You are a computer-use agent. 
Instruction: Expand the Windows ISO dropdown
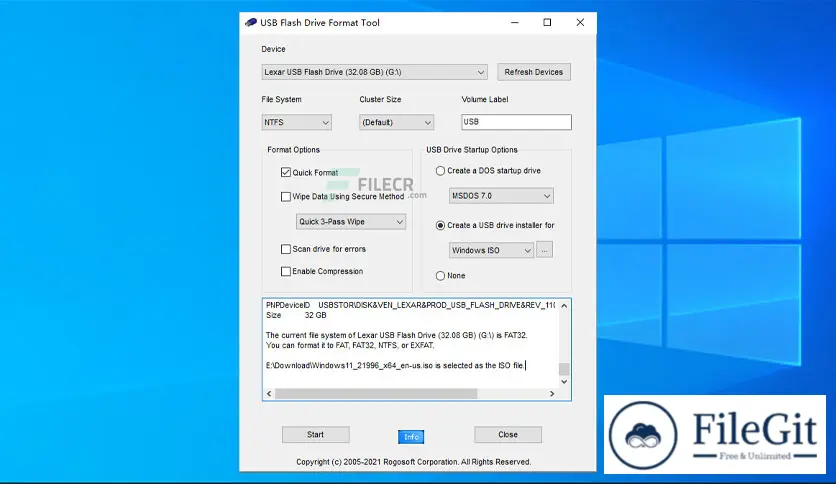pos(491,250)
